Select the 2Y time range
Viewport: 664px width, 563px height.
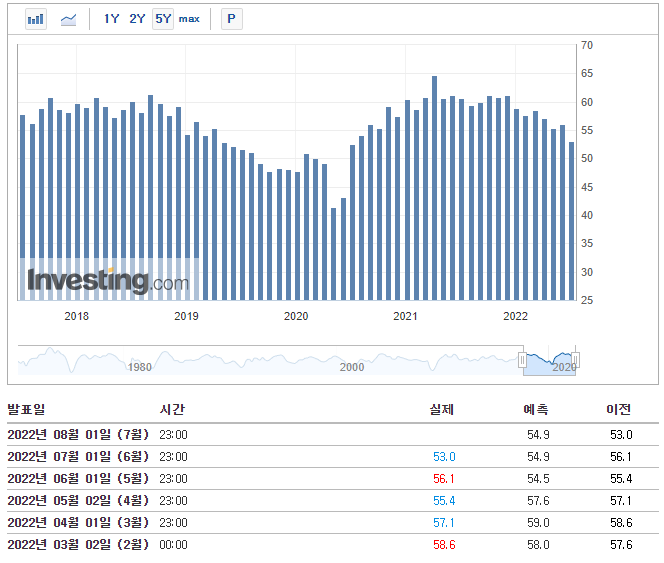pyautogui.click(x=137, y=19)
